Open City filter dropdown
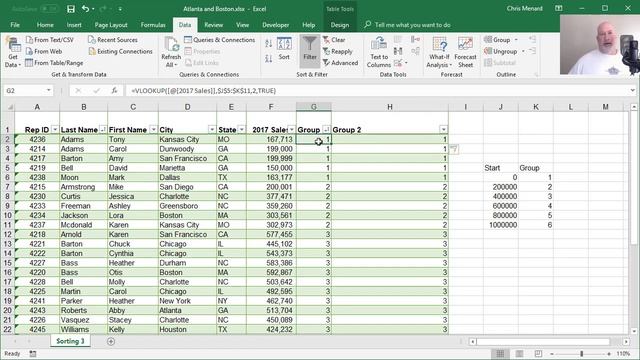 [x=212, y=130]
